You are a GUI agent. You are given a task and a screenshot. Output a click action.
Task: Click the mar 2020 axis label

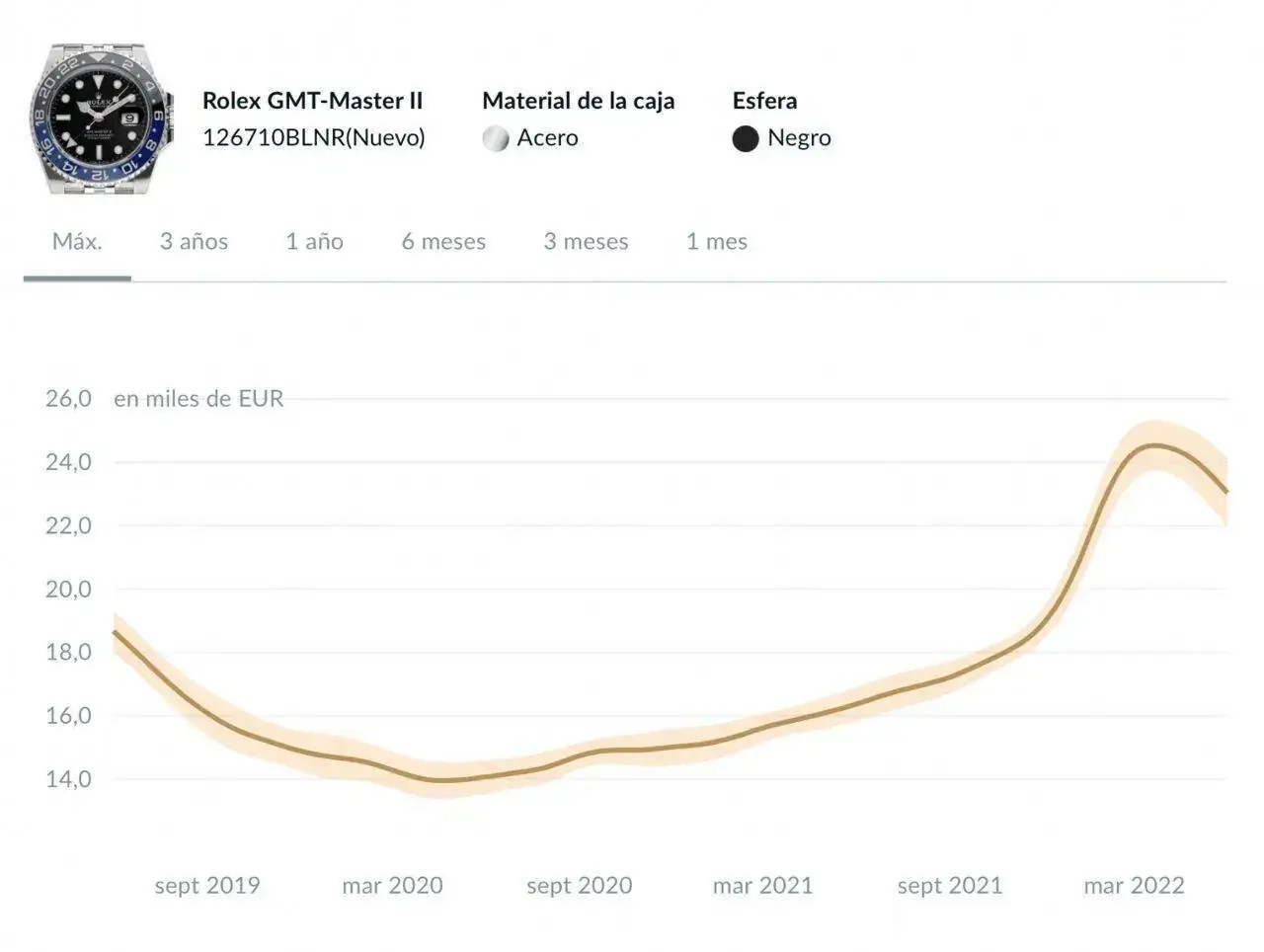tap(392, 886)
